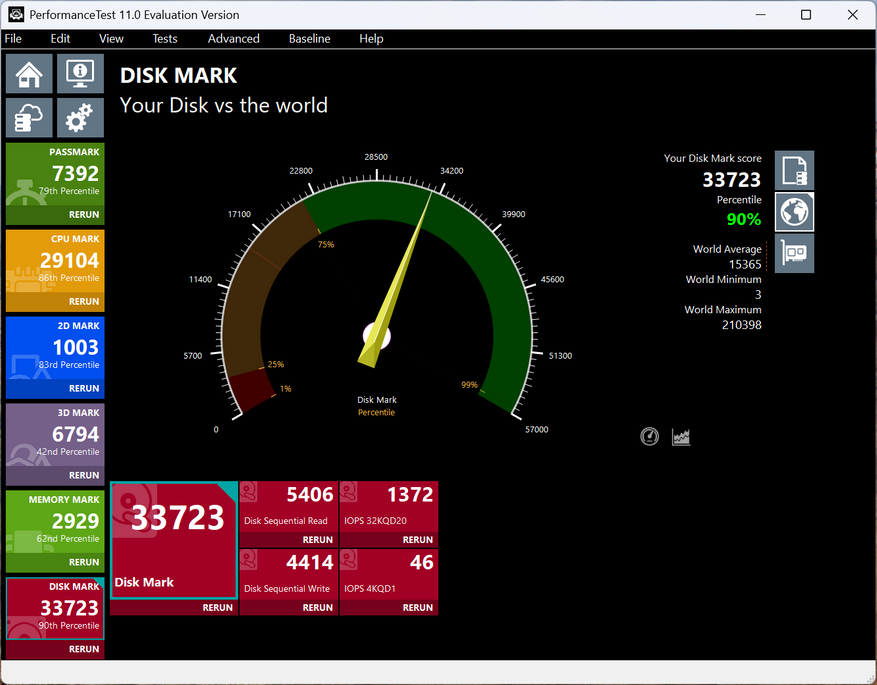
Task: Click the disk icon on IOPS 4KQD1 tile
Action: click(348, 560)
